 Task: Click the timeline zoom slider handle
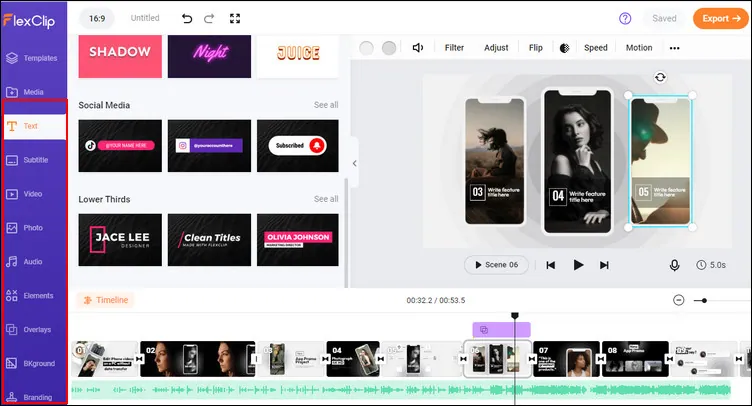pyautogui.click(x=704, y=301)
